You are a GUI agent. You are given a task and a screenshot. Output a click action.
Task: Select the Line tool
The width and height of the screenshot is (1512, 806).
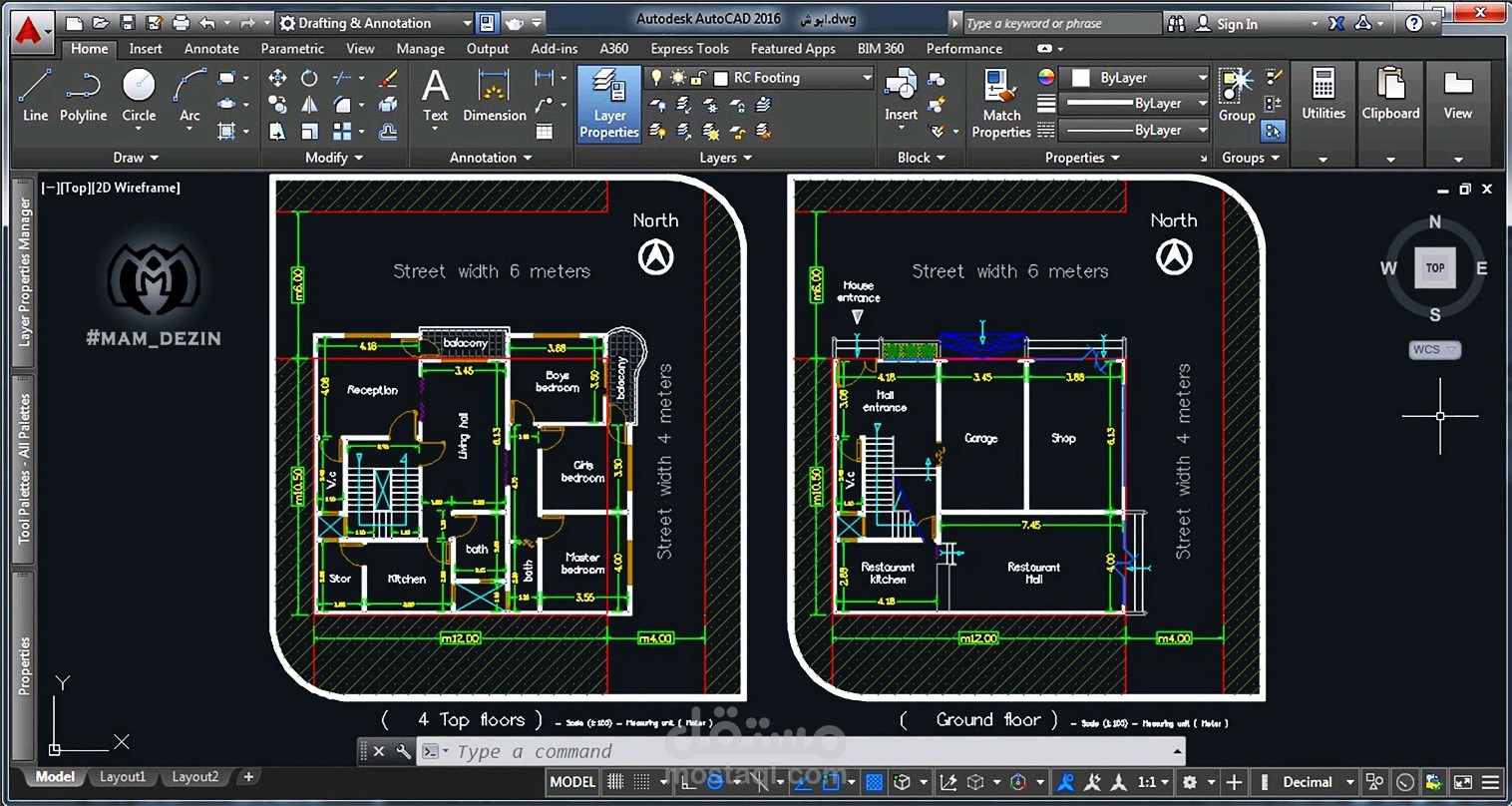[x=35, y=97]
